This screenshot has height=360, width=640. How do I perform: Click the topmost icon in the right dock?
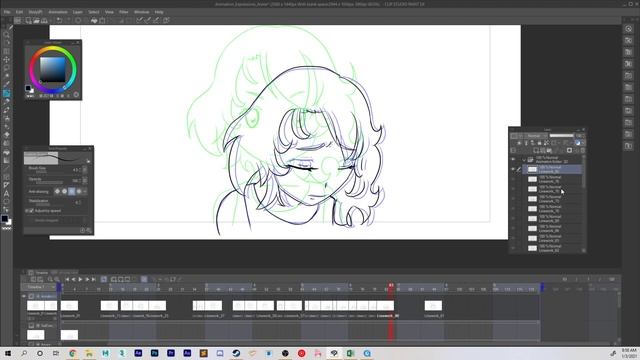[628, 29]
